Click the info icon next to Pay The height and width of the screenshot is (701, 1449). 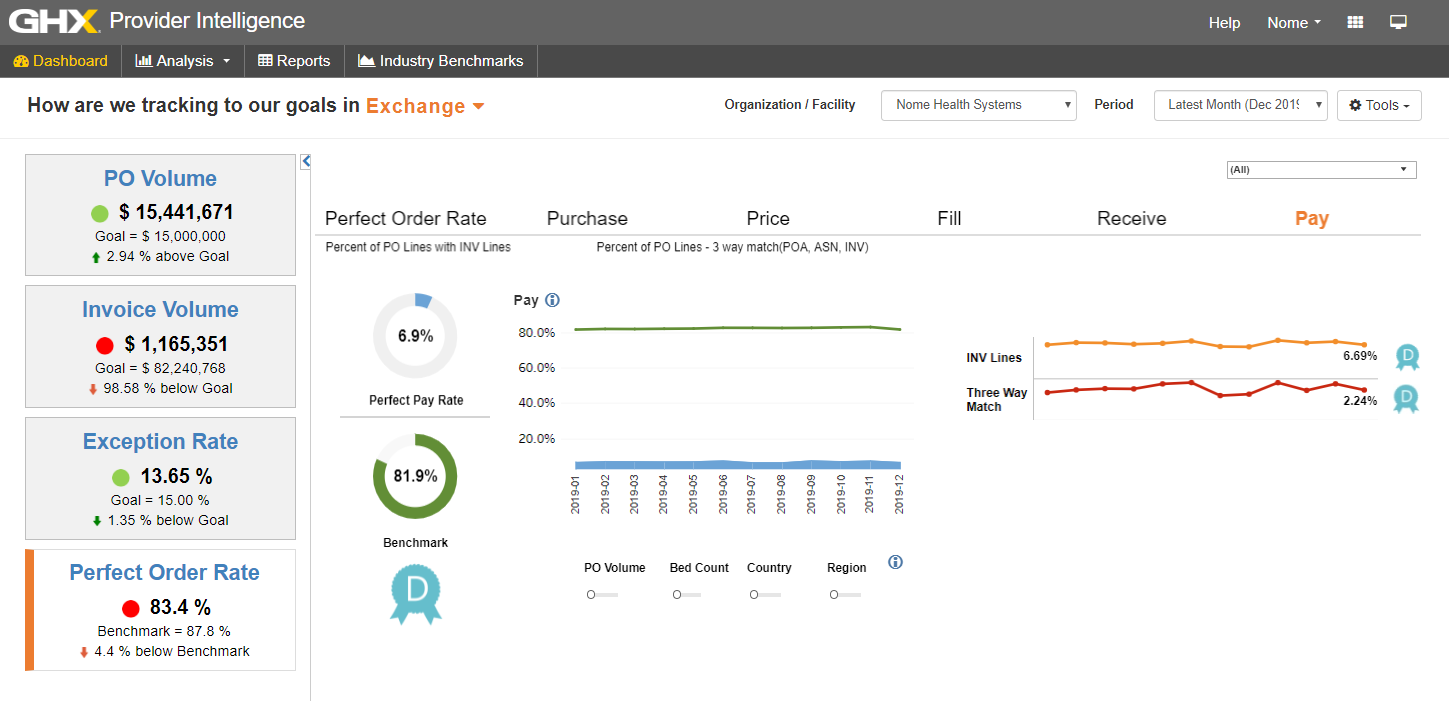[552, 300]
